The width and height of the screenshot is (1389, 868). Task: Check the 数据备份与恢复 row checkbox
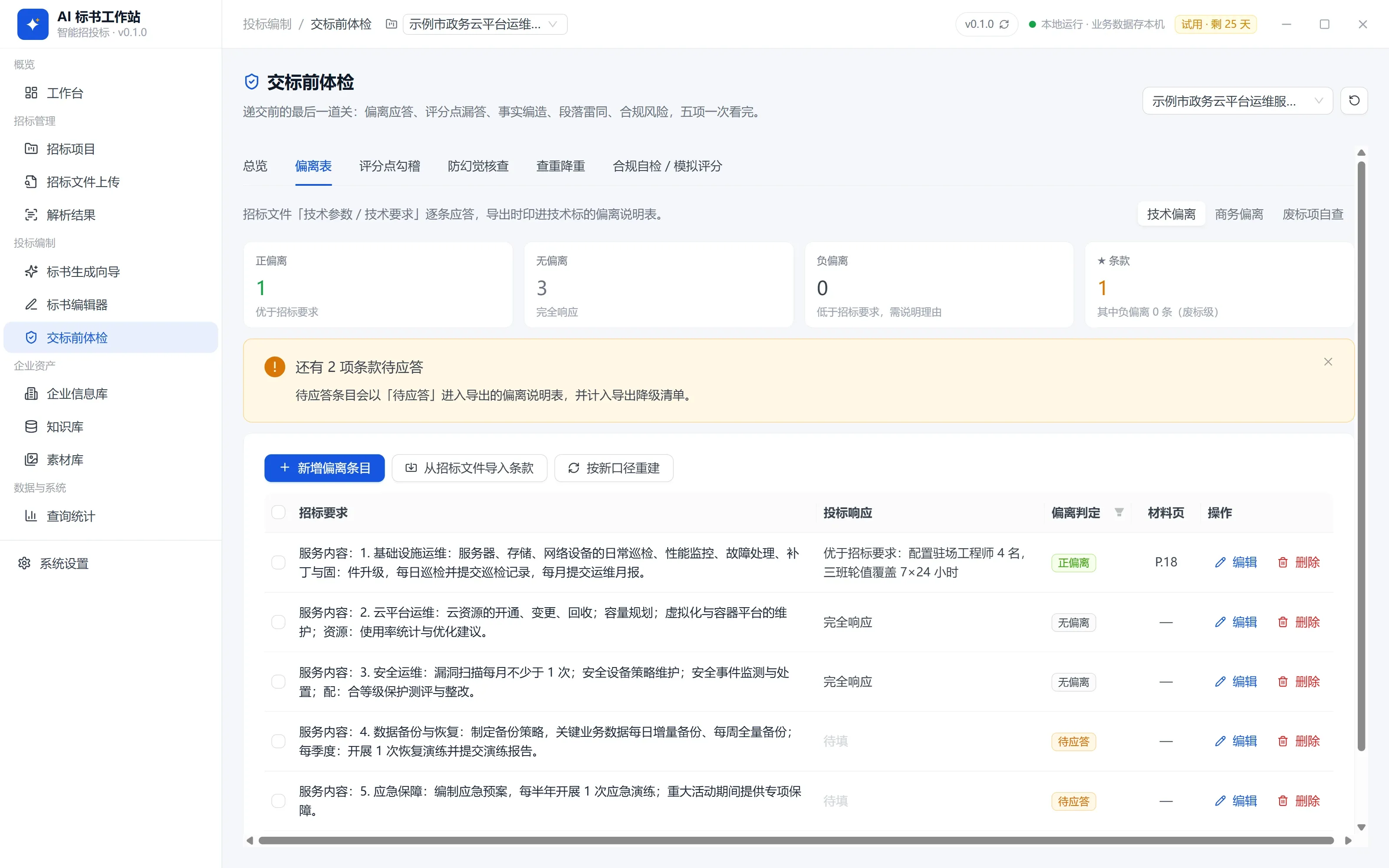pos(278,741)
